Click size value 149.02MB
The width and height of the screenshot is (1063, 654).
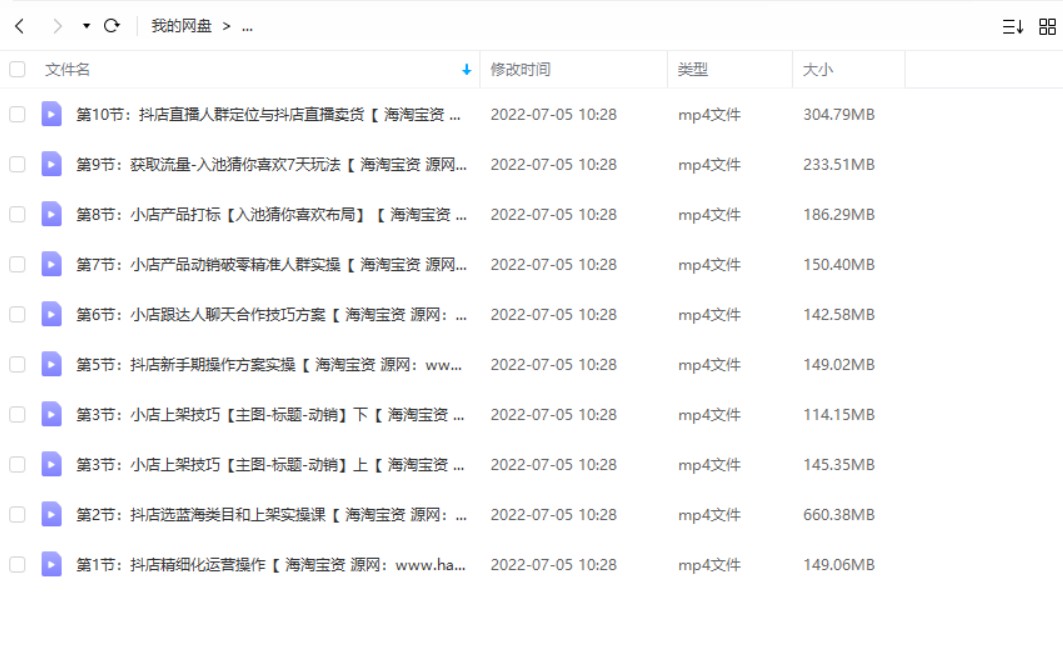839,365
